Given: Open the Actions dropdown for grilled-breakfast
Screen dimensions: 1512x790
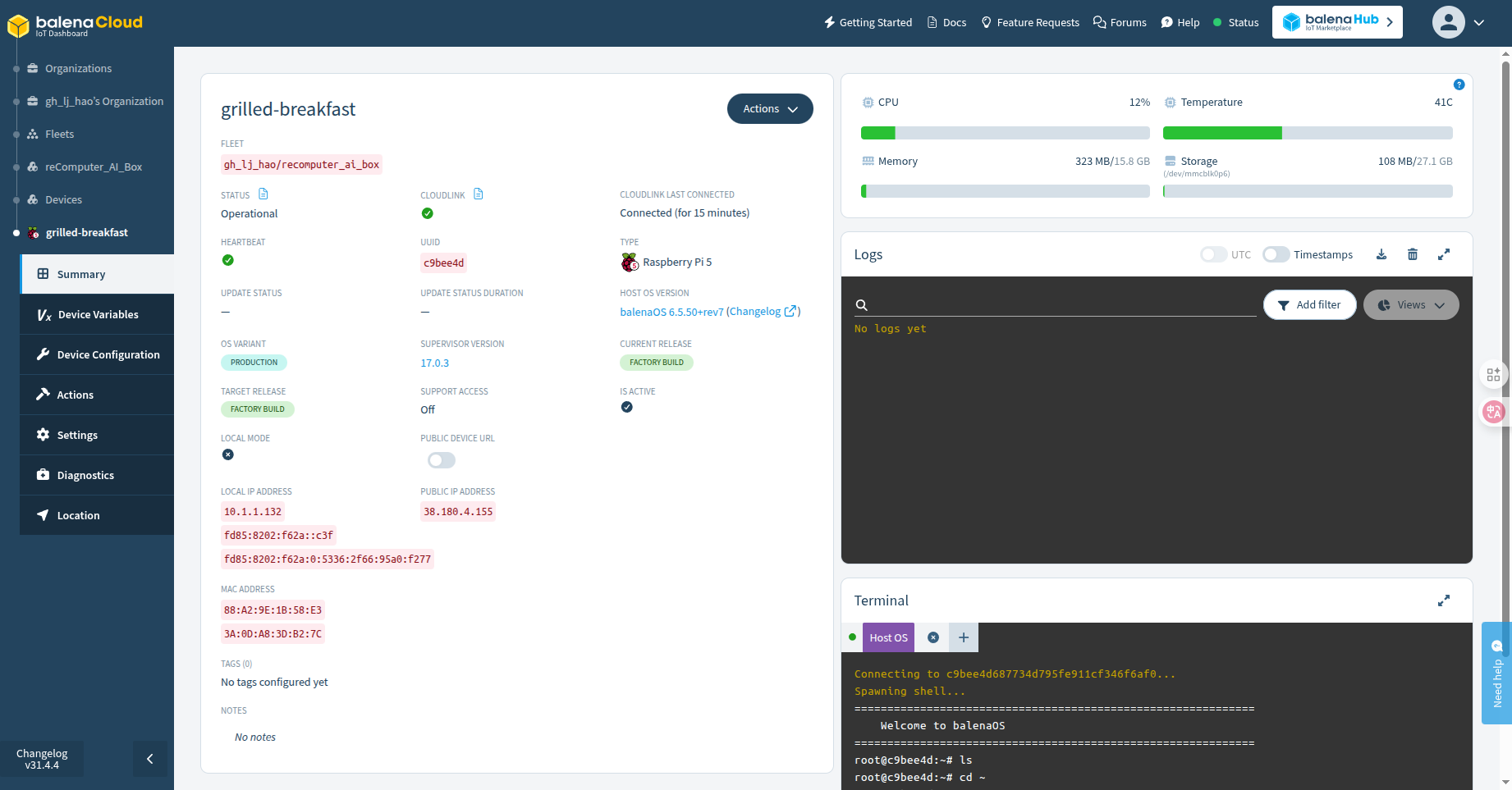Looking at the screenshot, I should pos(769,109).
